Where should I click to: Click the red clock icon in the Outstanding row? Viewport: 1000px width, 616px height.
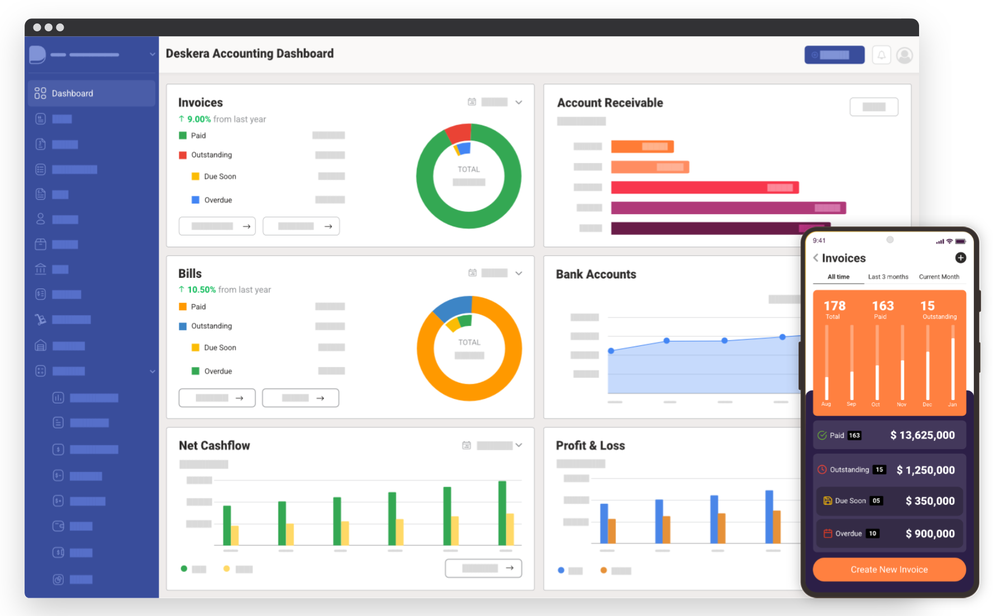point(822,470)
